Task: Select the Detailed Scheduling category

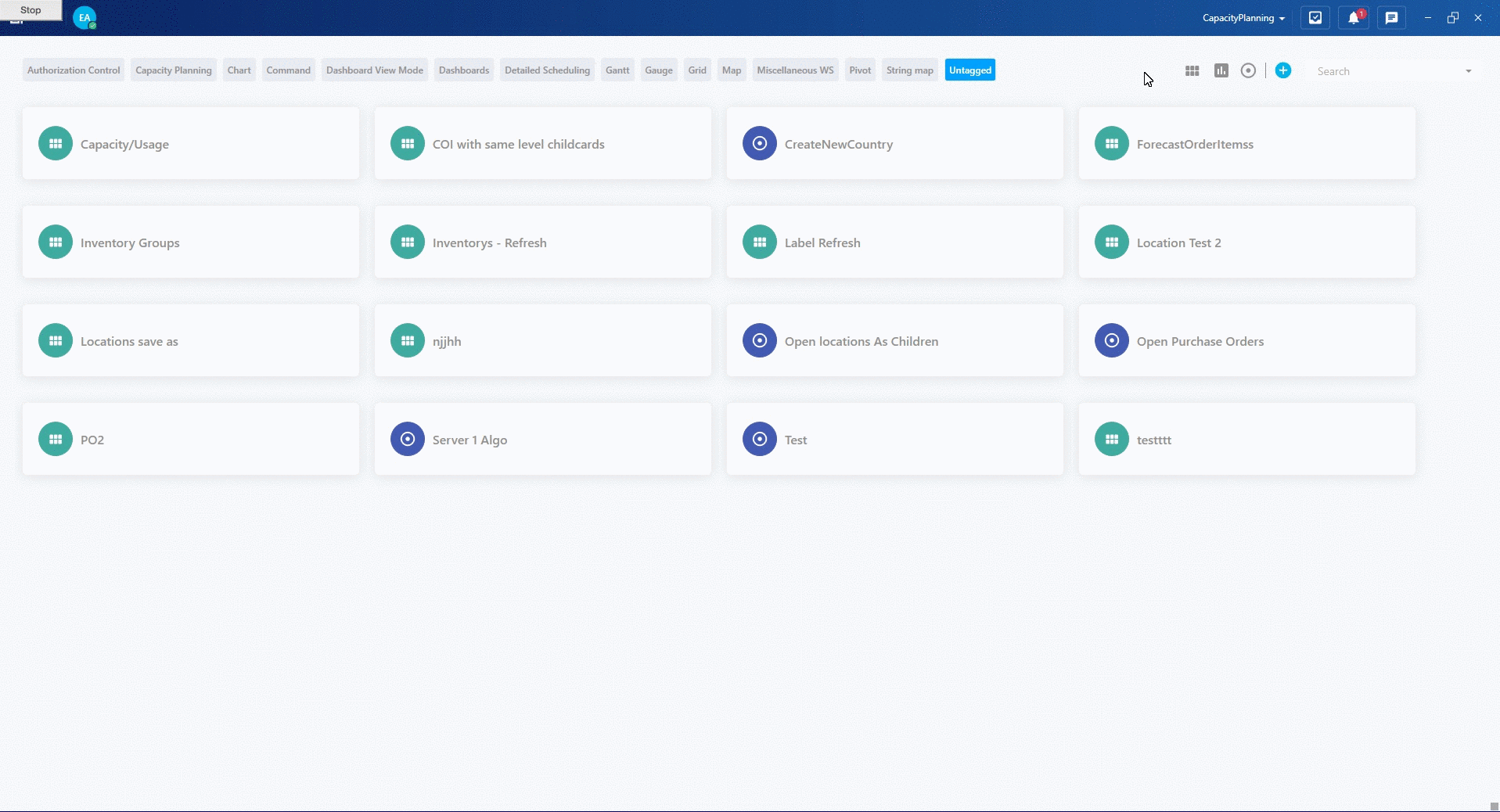Action: coord(547,70)
